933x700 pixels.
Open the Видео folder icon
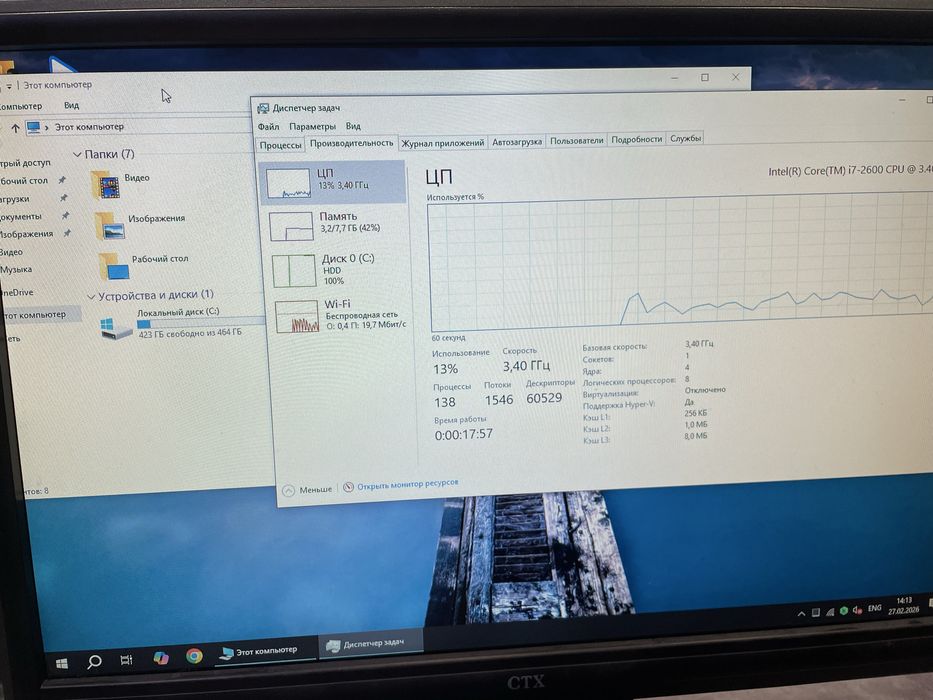(105, 185)
